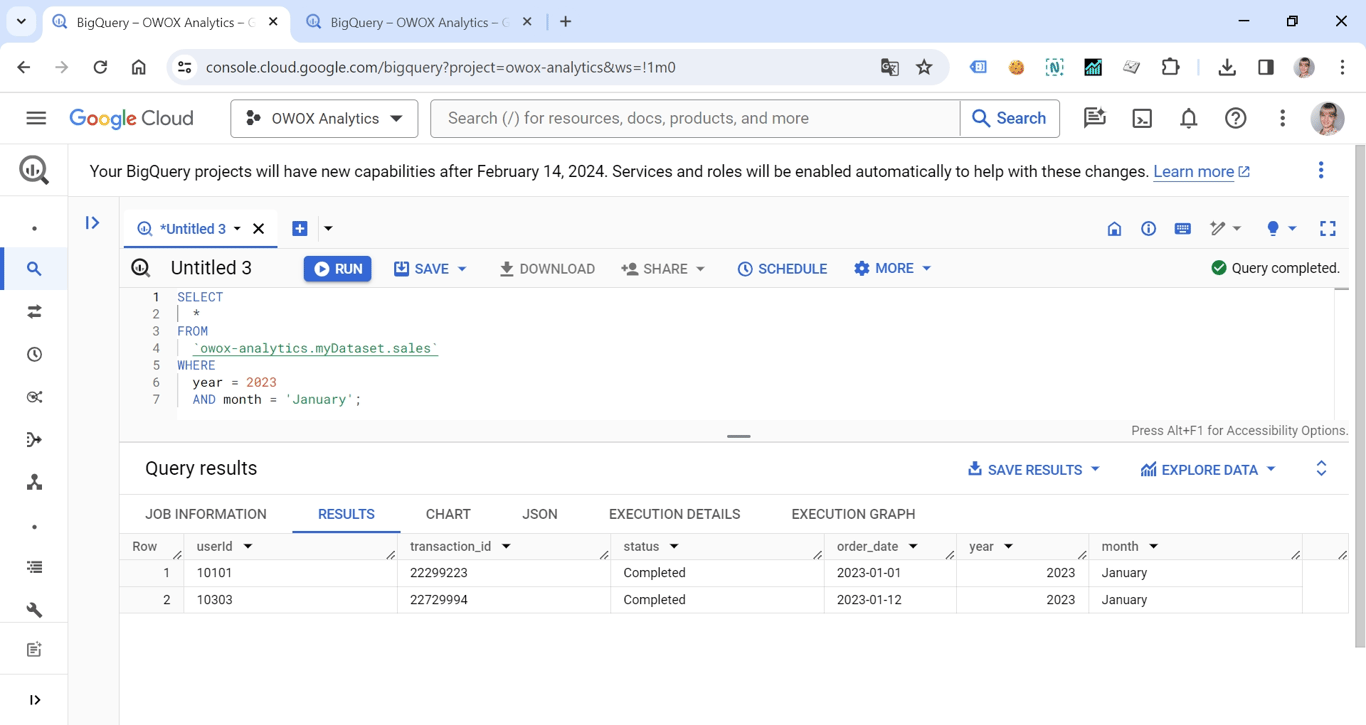
Task: Open Gemini chat assistant icon
Action: [x=1094, y=118]
